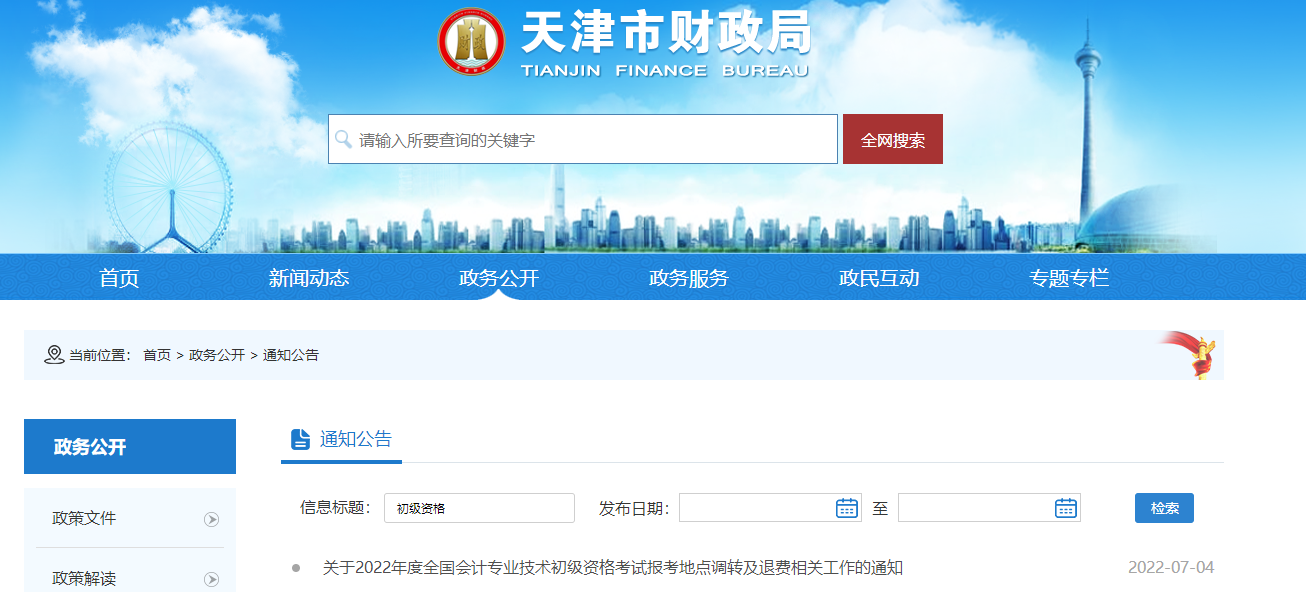Select 政务服务 from the navigation bar
This screenshot has height=592, width=1306.
pos(689,278)
